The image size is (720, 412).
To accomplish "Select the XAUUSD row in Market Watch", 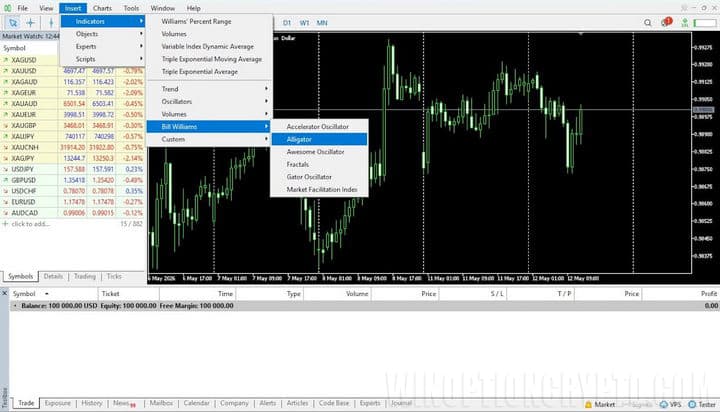I will click(x=73, y=71).
